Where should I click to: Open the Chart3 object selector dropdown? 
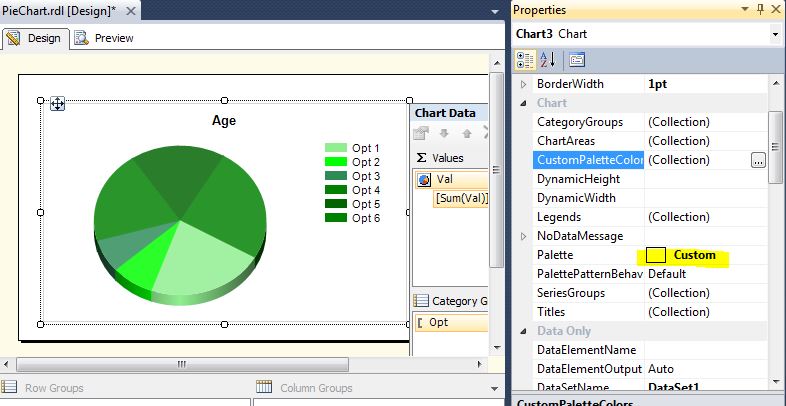click(x=776, y=34)
